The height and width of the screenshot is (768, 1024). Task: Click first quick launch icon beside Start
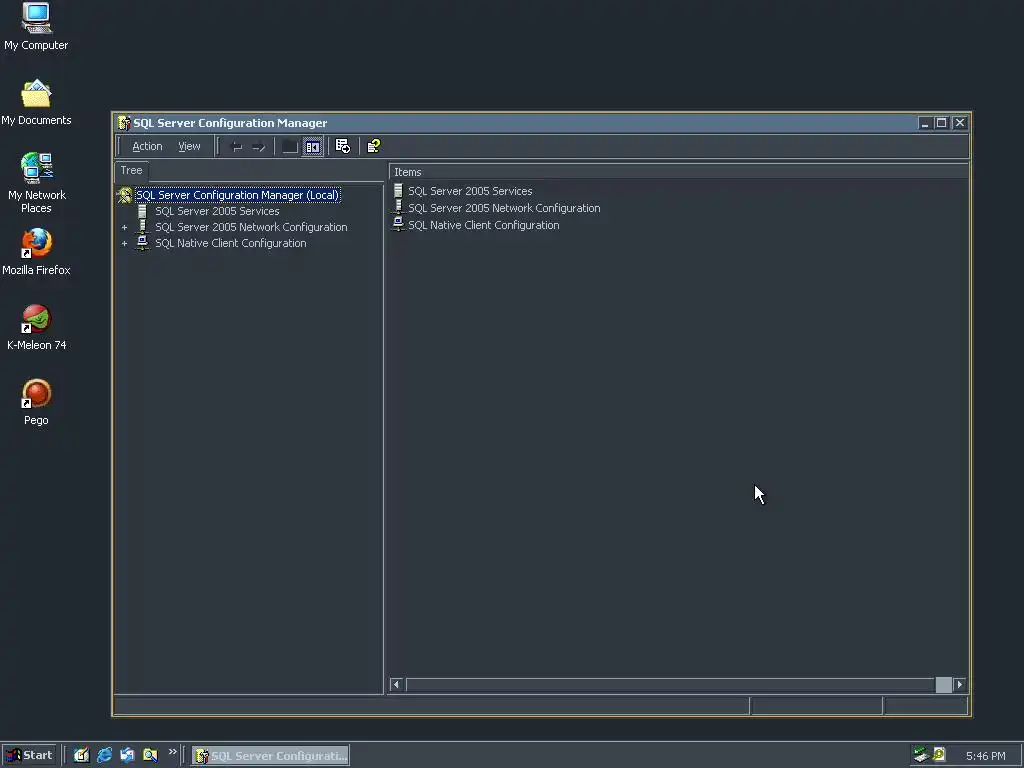pyautogui.click(x=81, y=756)
